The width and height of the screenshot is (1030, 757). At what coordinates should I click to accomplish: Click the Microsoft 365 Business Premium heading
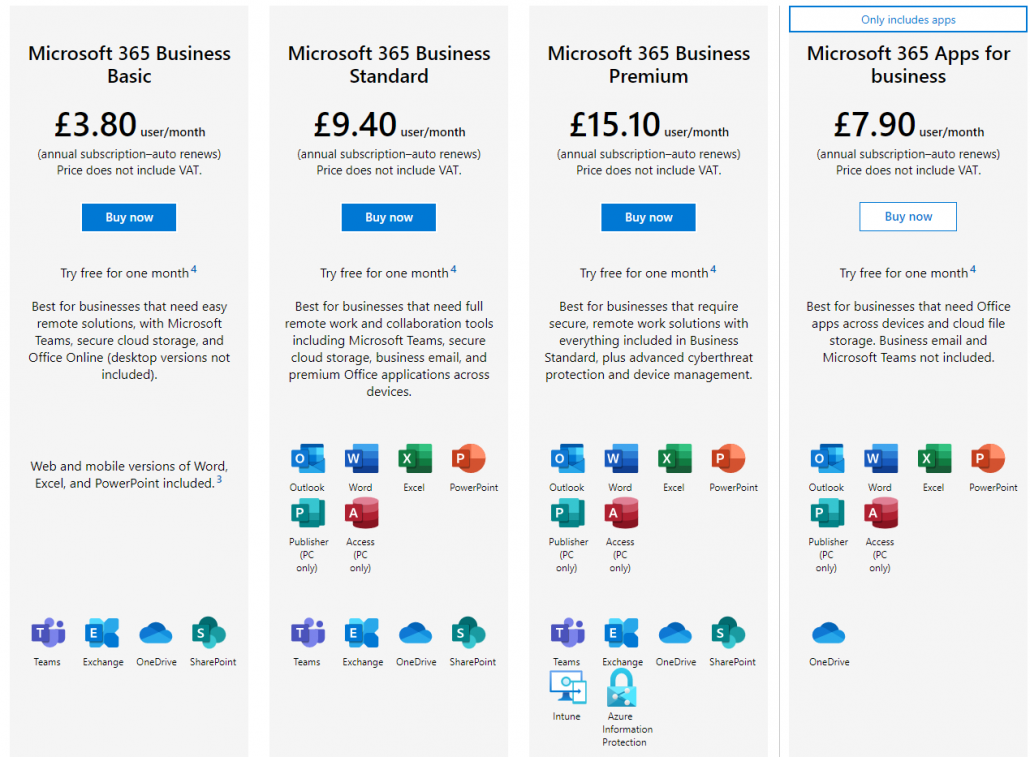[648, 64]
